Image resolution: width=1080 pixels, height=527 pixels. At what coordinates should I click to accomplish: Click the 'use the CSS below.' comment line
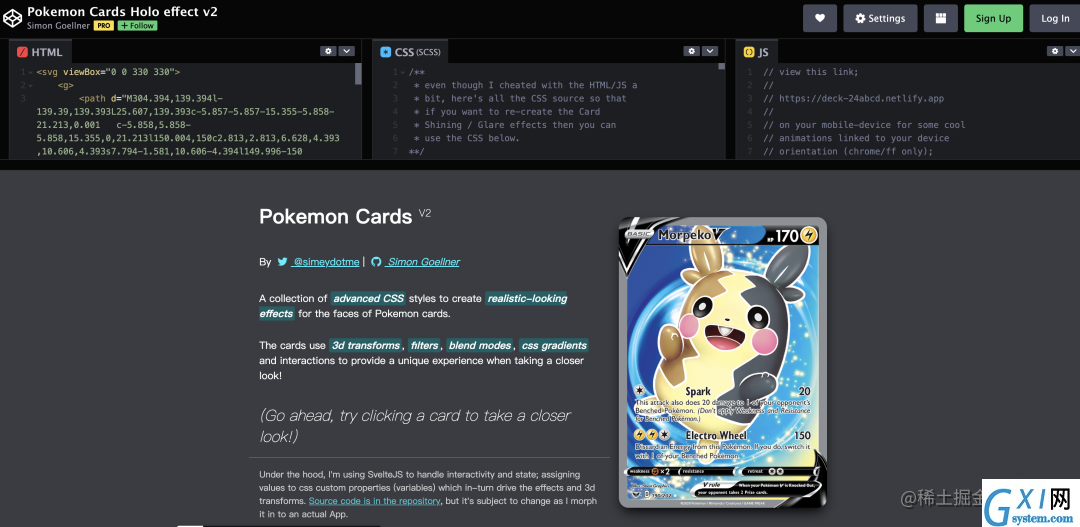point(472,138)
